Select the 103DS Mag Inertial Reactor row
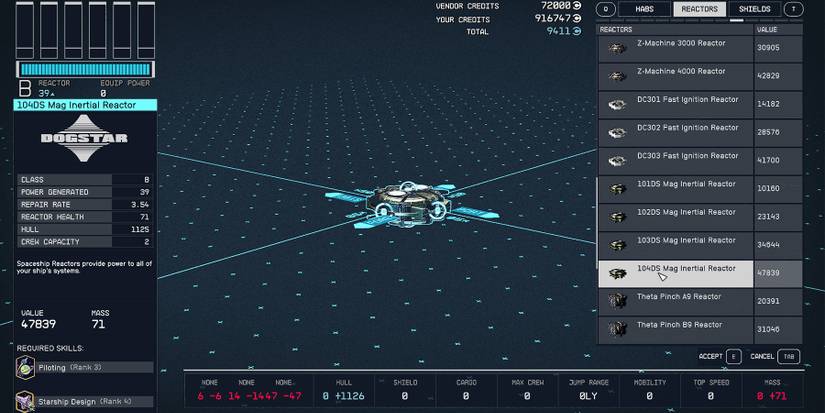This screenshot has width=825, height=413. point(700,246)
